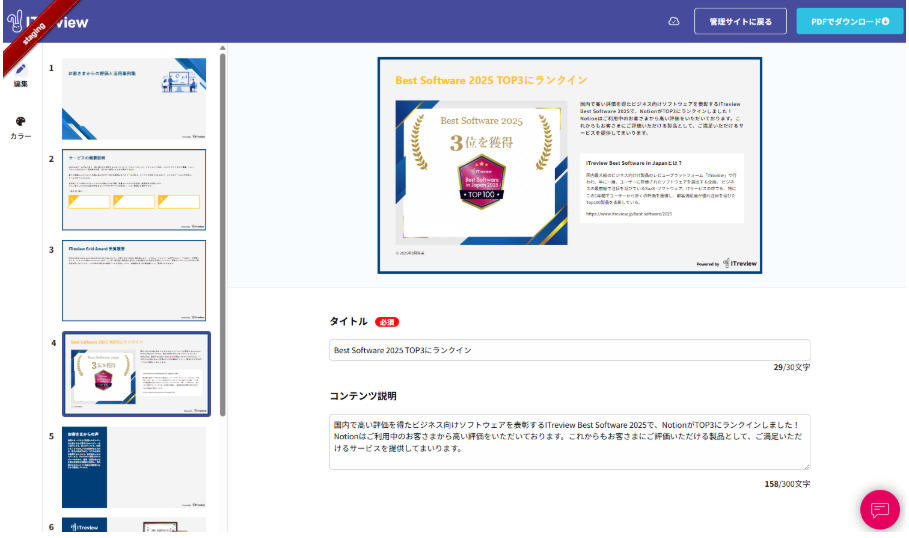Click the main slide preview image
The image size is (909, 538).
[569, 165]
